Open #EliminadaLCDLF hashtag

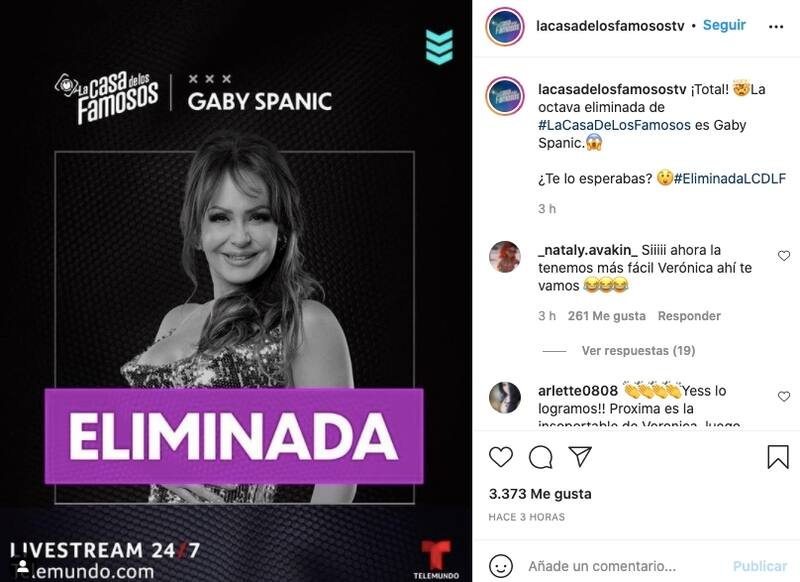click(x=730, y=179)
